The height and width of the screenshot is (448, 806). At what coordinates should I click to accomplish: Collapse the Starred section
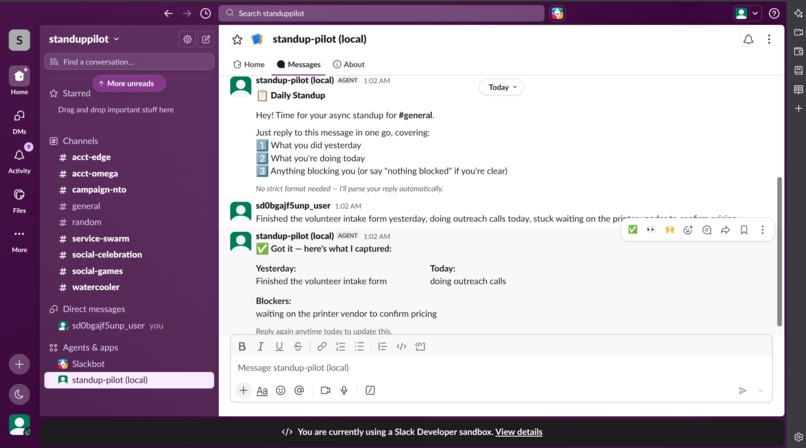pos(76,94)
